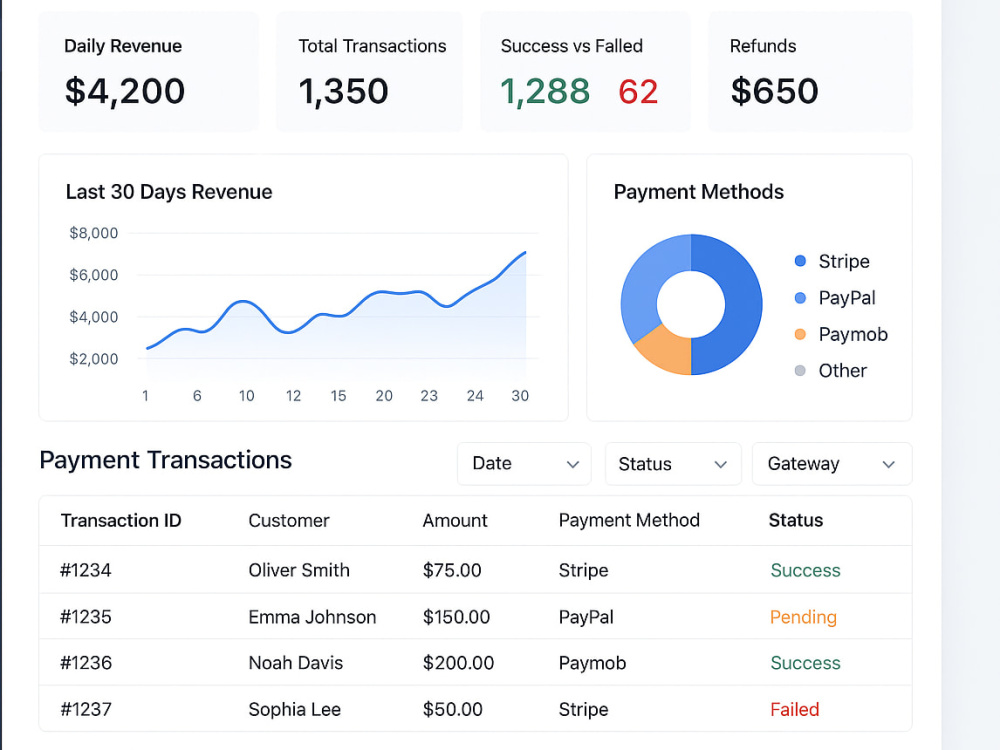Click the $150.00 amount cell
Viewport: 1000px width, 750px height.
point(456,617)
